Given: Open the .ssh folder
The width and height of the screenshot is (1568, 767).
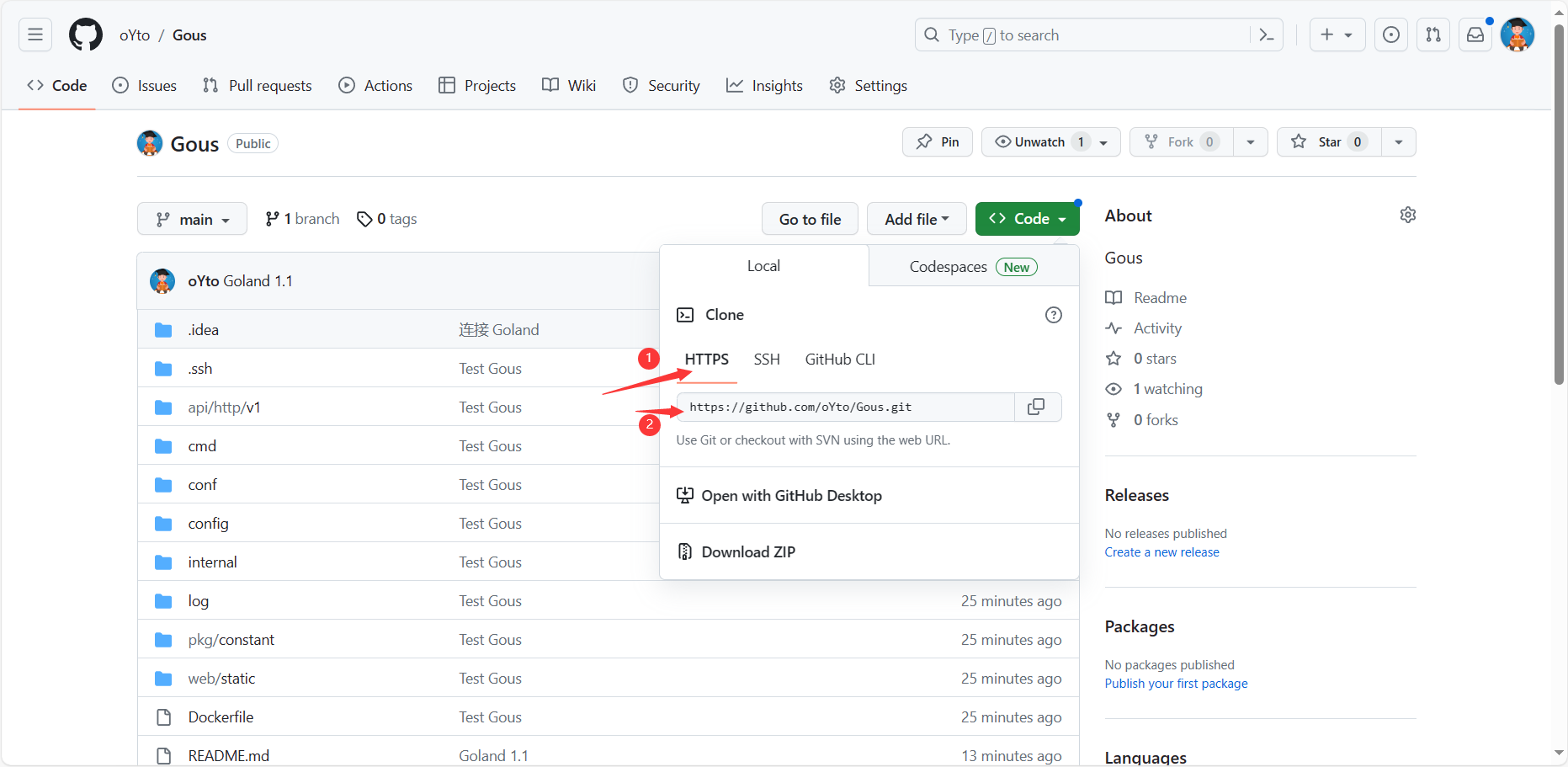Looking at the screenshot, I should tap(200, 369).
